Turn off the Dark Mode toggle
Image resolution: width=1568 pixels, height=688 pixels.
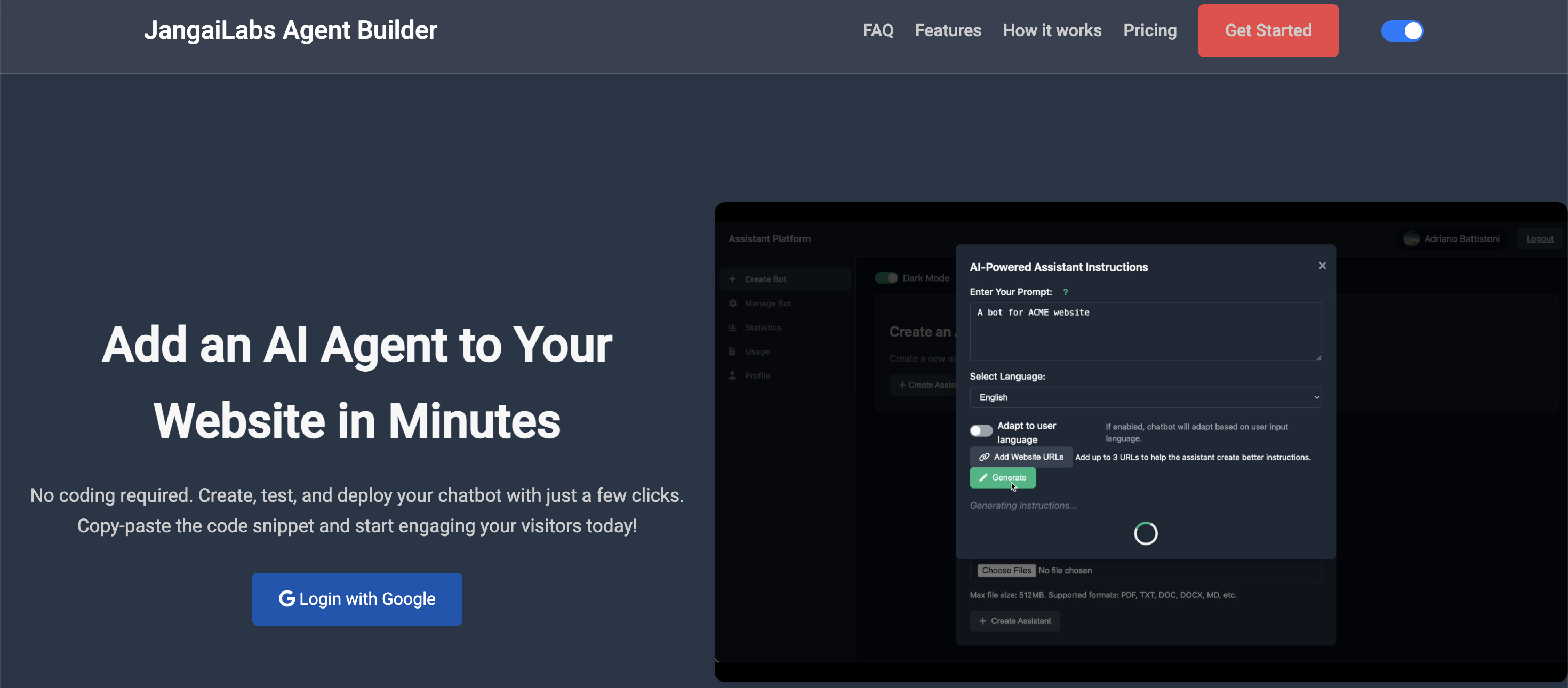(x=886, y=278)
